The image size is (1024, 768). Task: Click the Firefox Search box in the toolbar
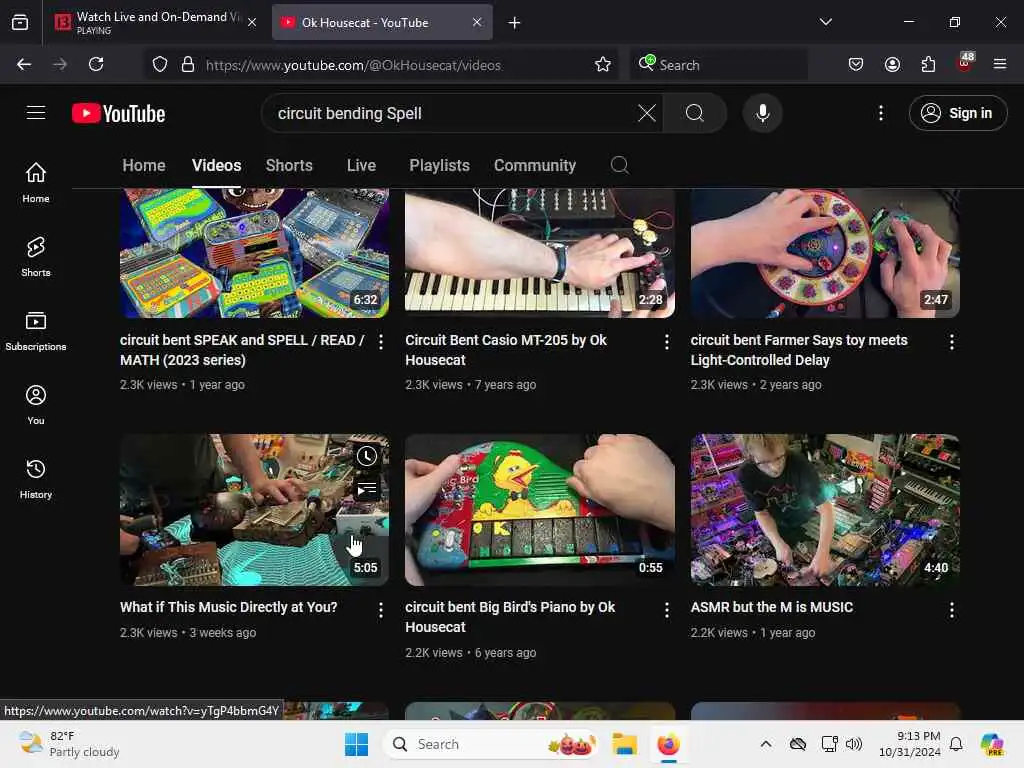point(718,65)
